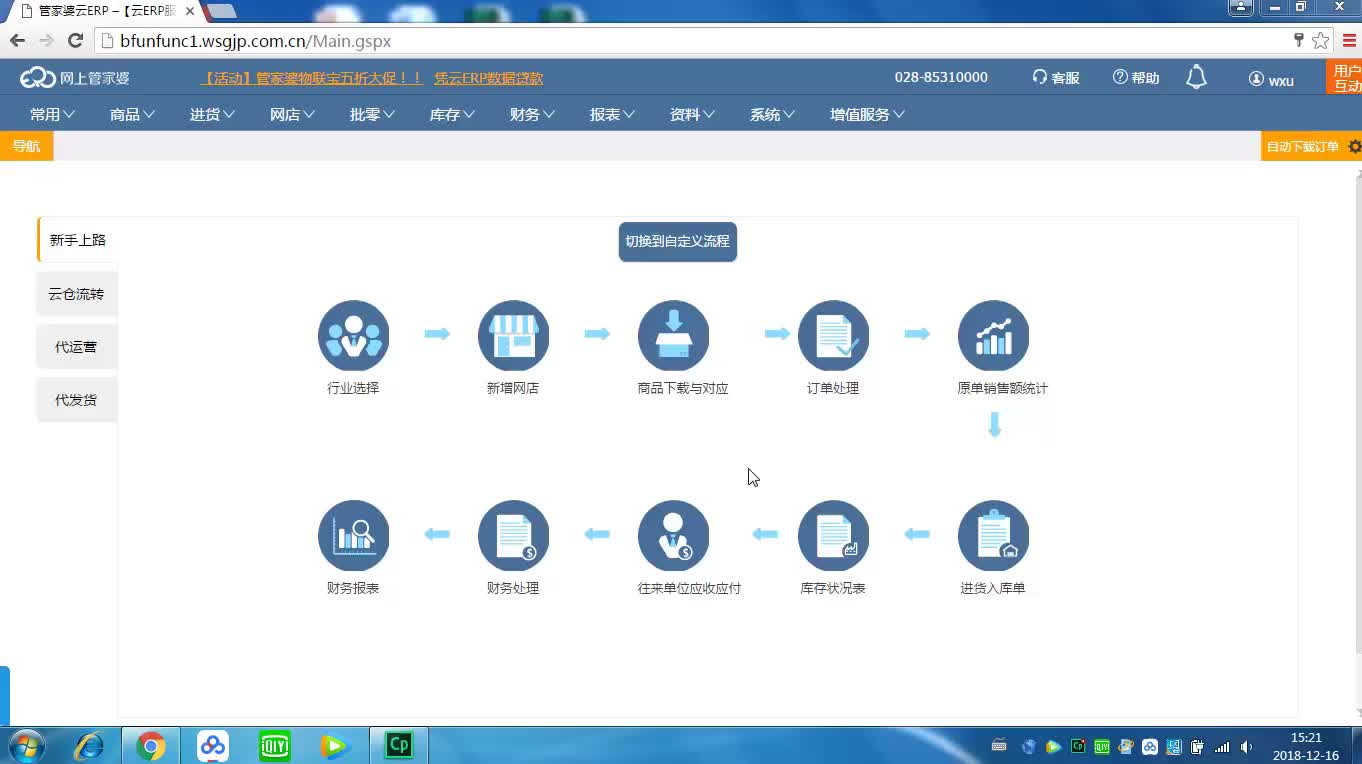
Task: Click the browser address bar
Action: (x=690, y=41)
